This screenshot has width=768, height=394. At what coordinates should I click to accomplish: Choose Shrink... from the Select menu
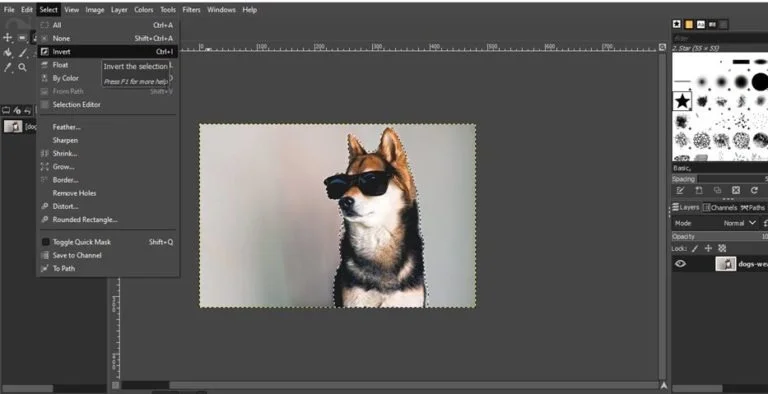108,153
